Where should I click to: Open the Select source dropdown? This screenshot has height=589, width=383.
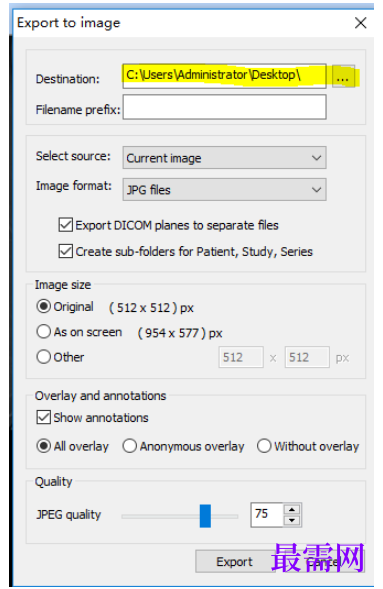(224, 157)
